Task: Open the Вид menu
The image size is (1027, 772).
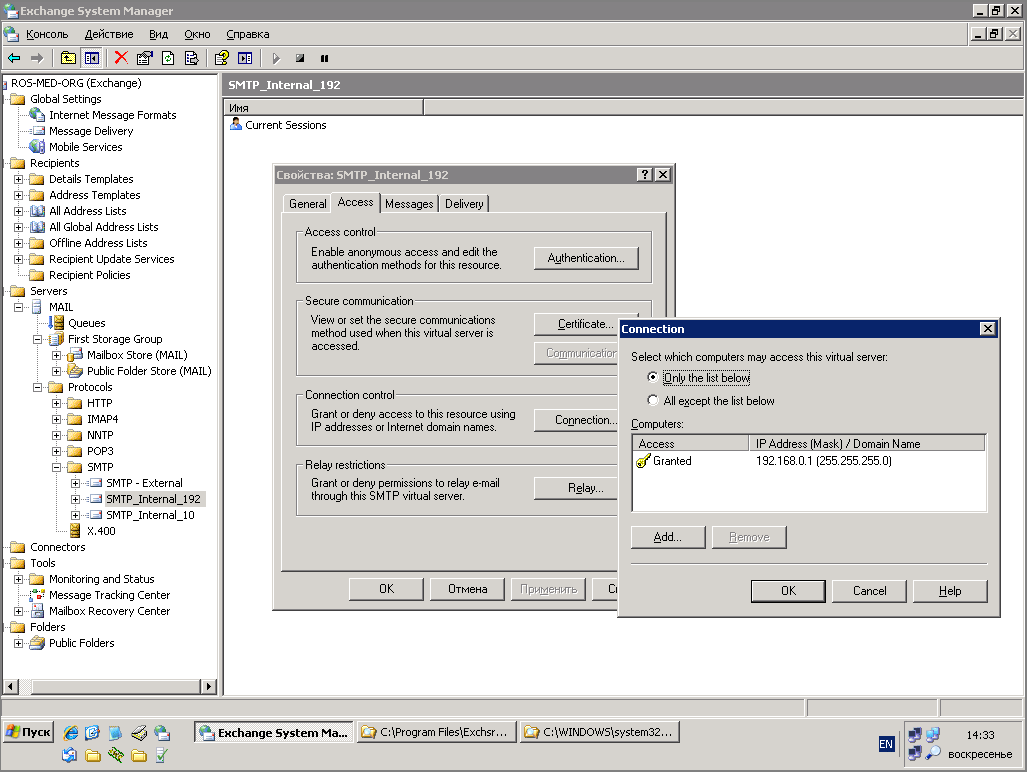Action: [x=159, y=35]
